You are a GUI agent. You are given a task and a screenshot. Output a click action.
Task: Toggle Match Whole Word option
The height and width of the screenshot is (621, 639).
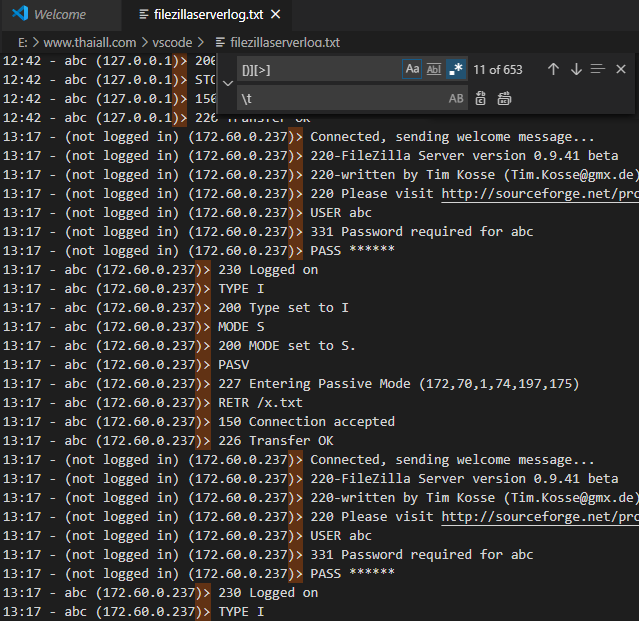pos(434,69)
